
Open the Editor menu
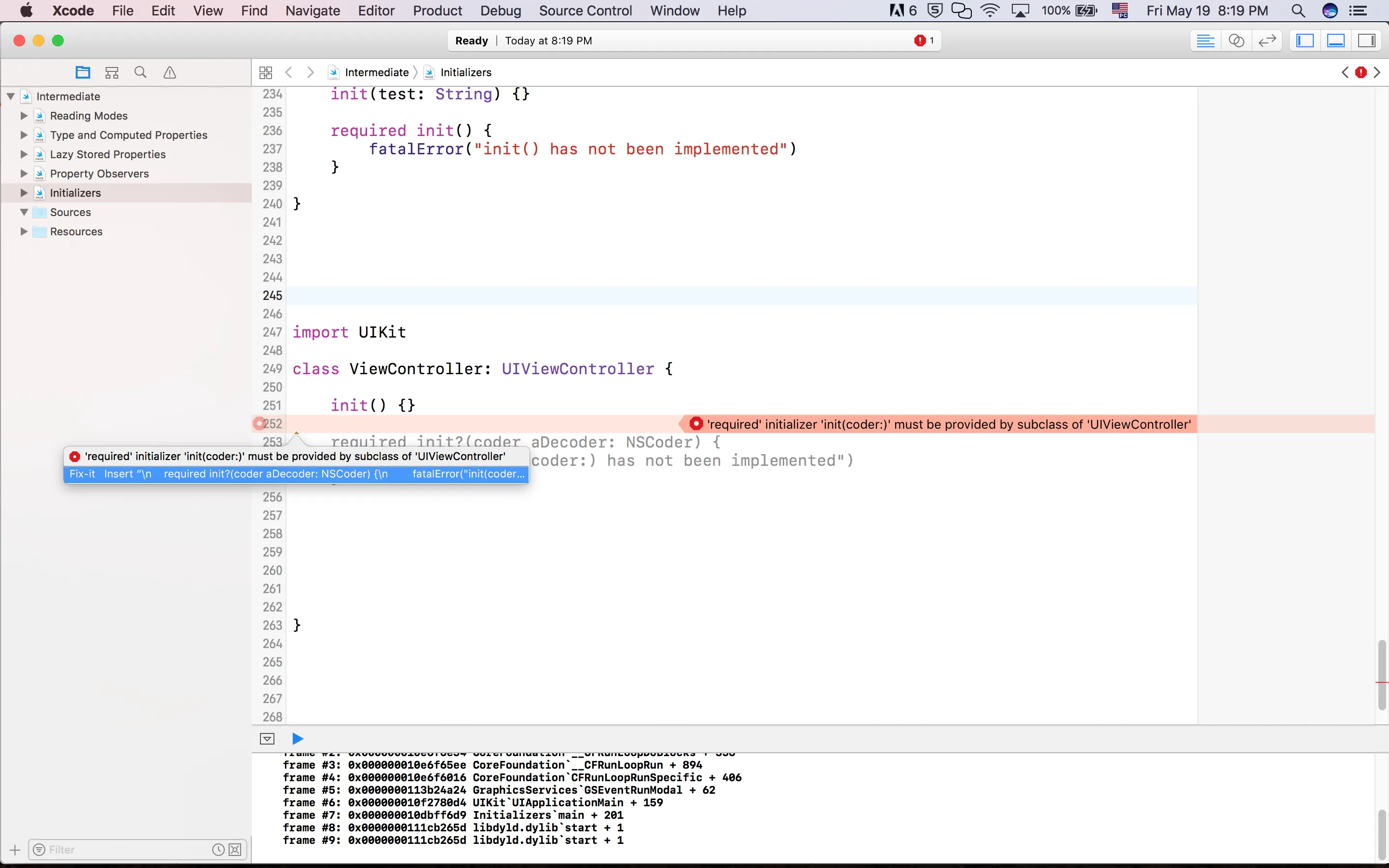click(376, 10)
